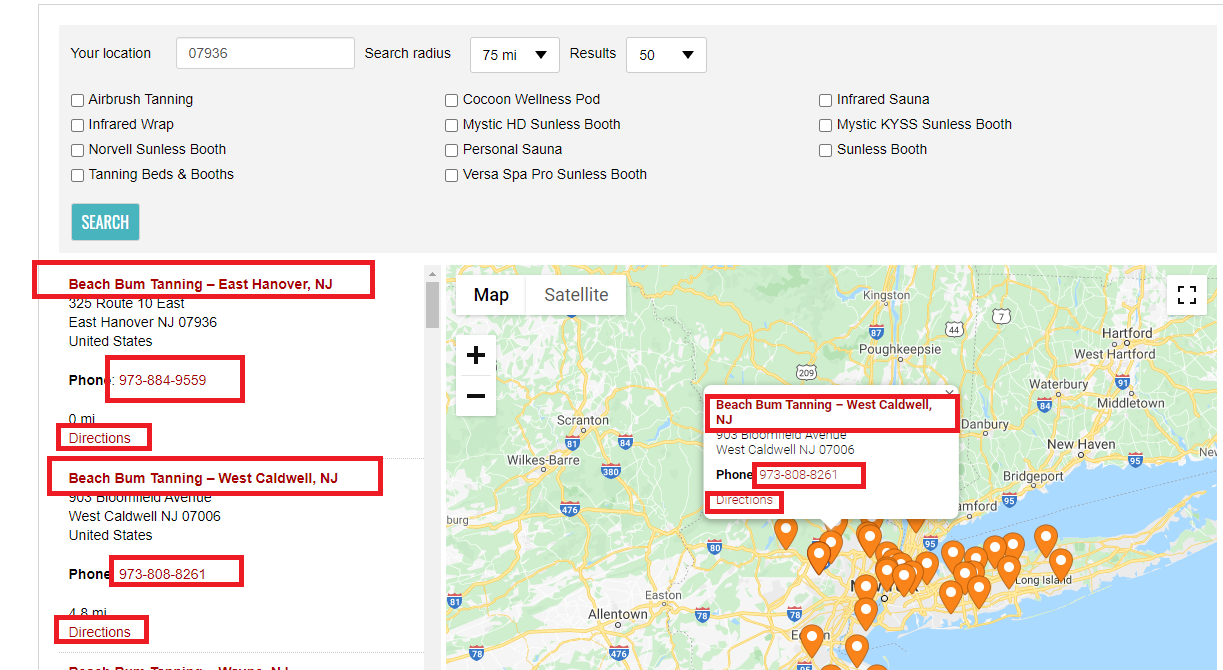Click the results list scrollbar

pos(432,305)
